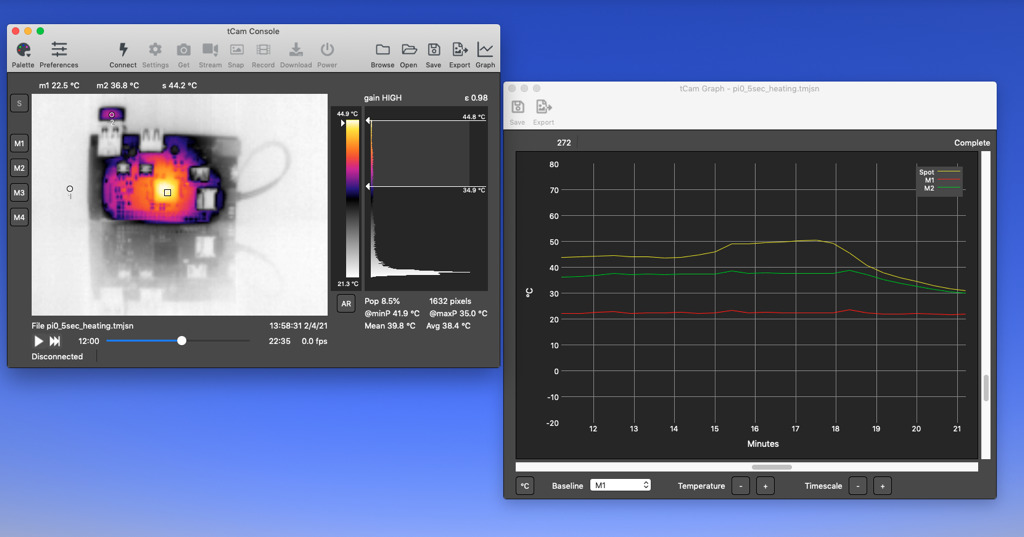Toggle the S spot meter button

pos(19,103)
